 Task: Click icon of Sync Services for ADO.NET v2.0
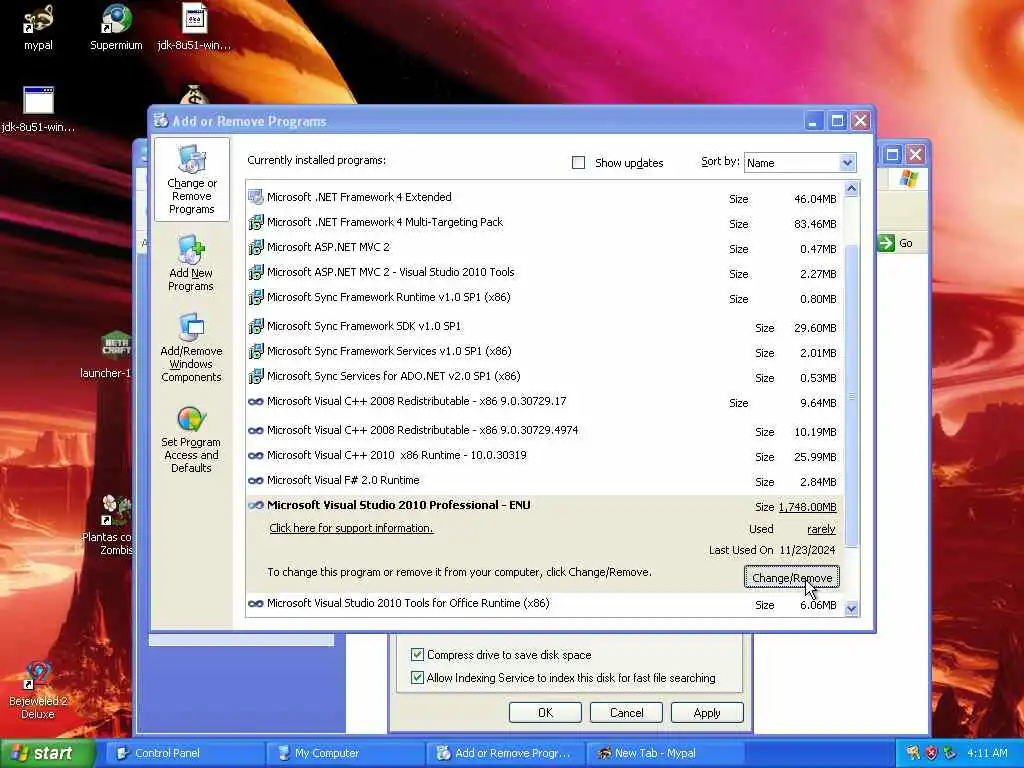tap(256, 376)
